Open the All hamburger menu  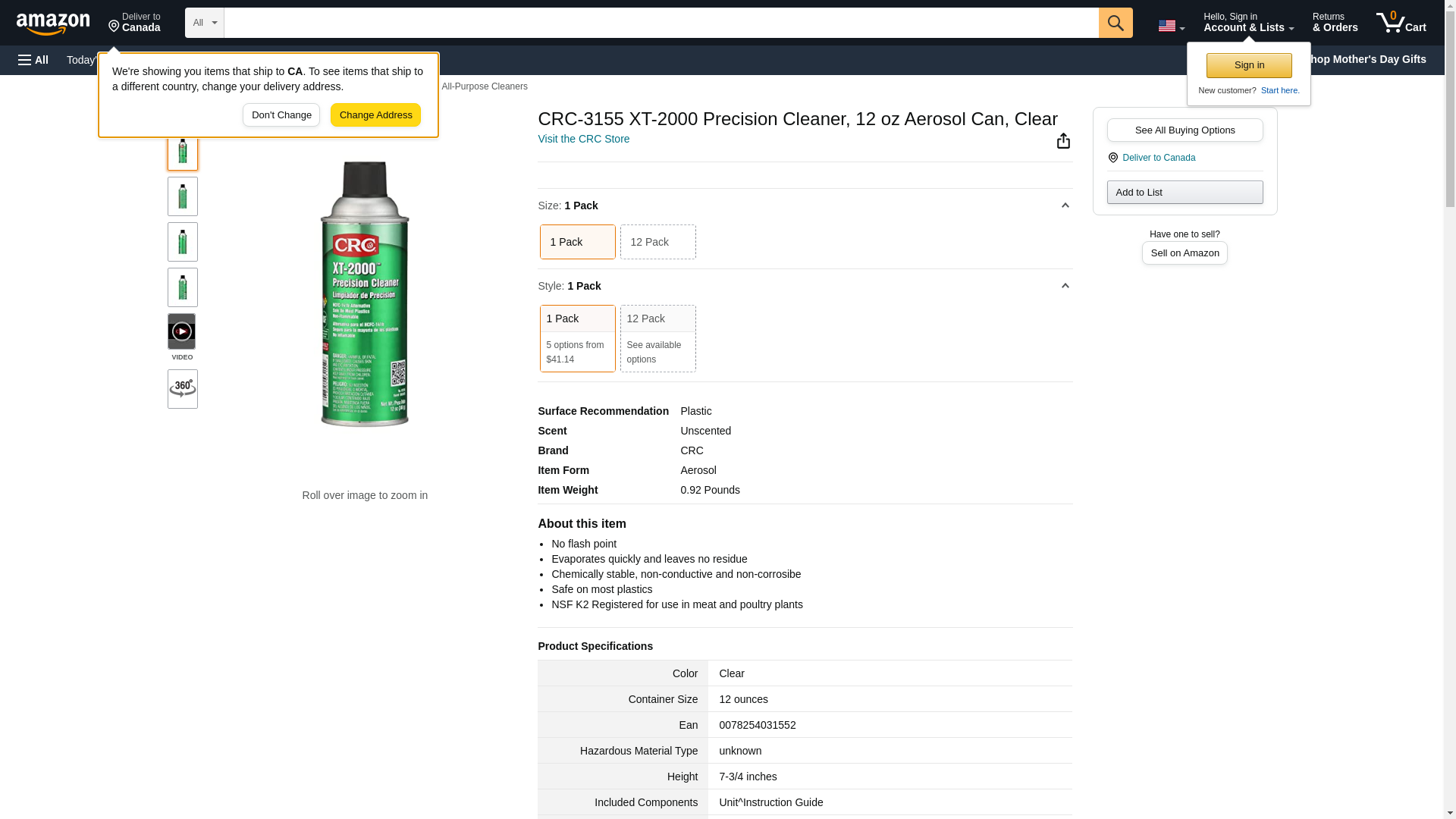(x=33, y=60)
